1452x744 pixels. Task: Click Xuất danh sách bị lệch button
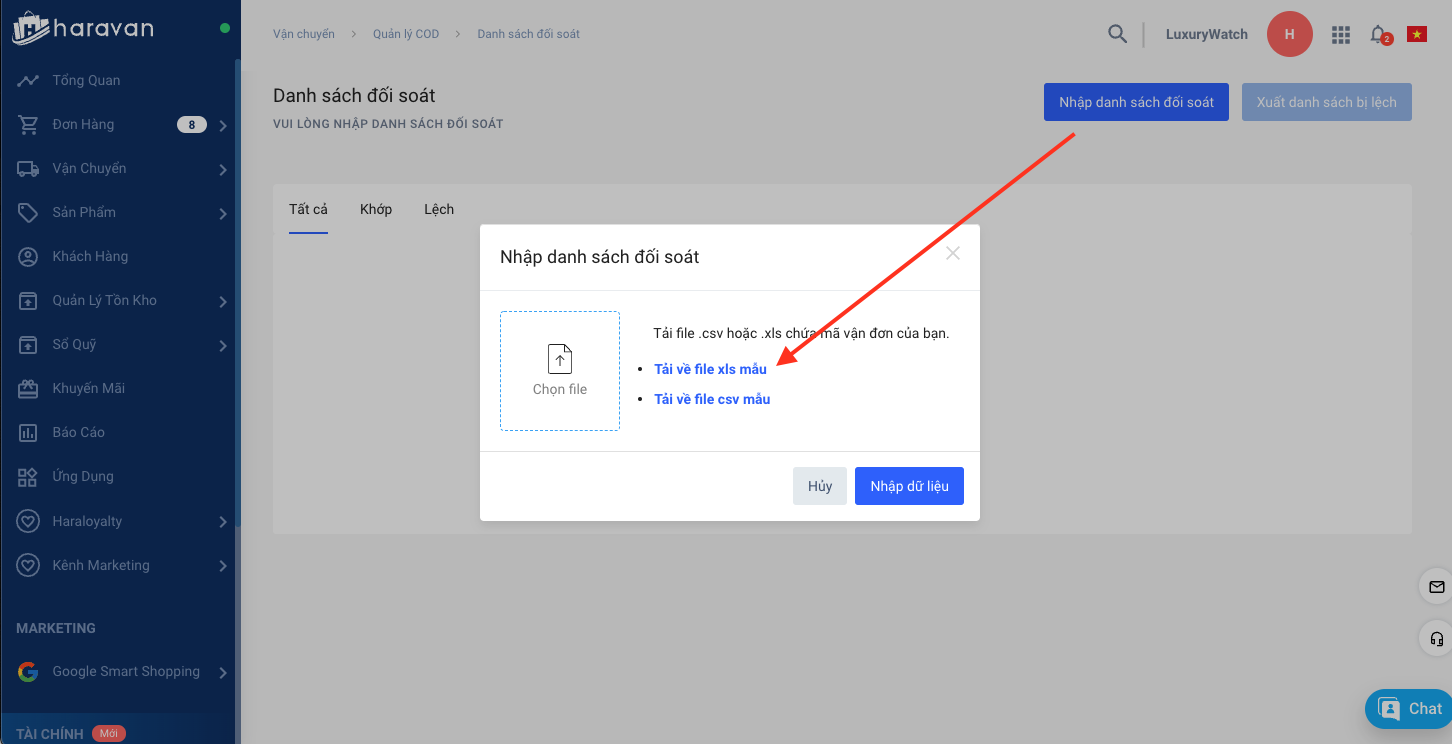click(x=1327, y=102)
